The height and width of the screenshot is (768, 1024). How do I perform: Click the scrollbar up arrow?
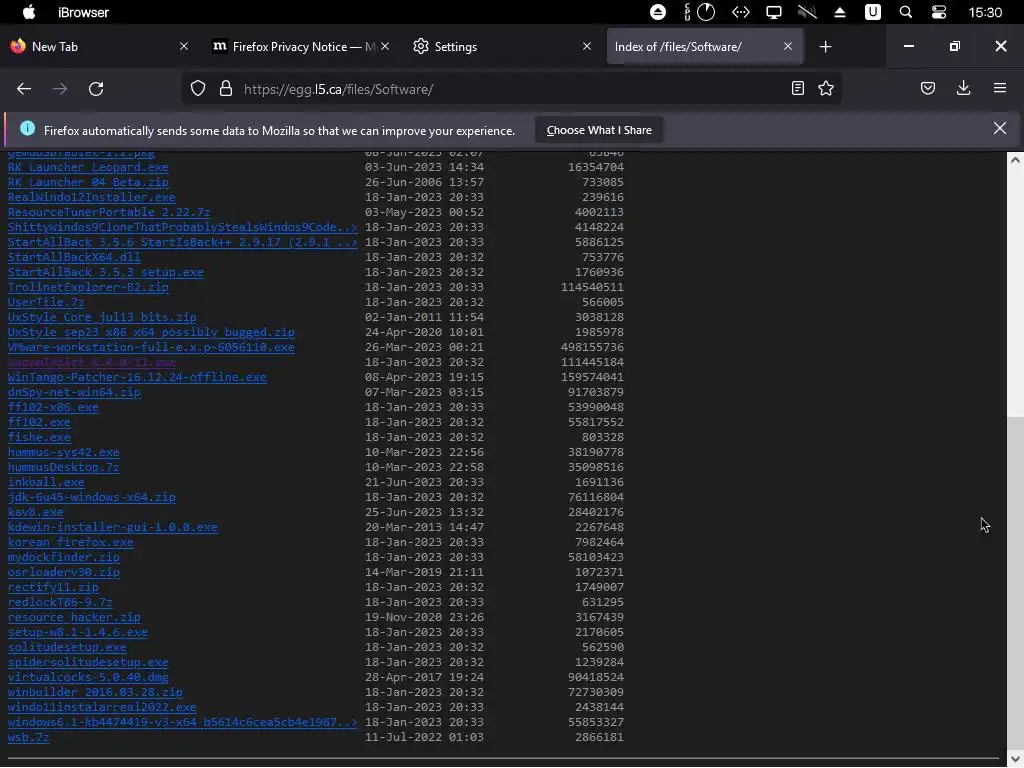point(1014,160)
